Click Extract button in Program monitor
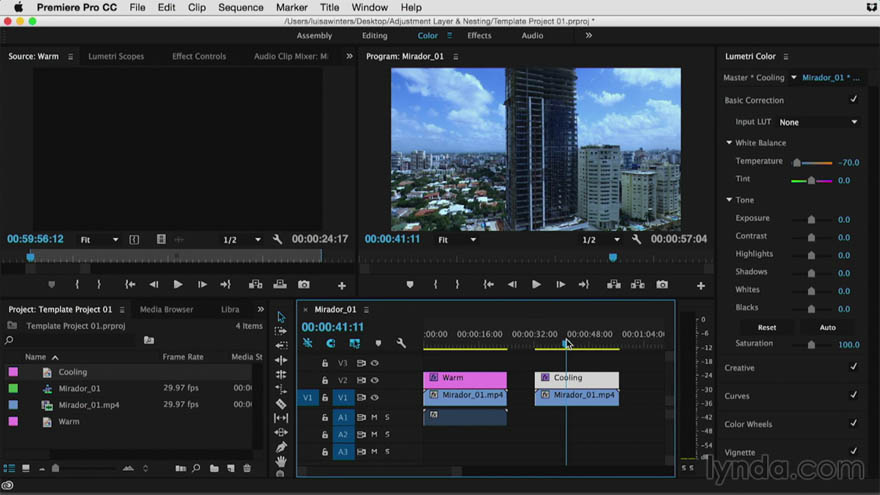Screen dimensions: 880x495 (x=638, y=285)
